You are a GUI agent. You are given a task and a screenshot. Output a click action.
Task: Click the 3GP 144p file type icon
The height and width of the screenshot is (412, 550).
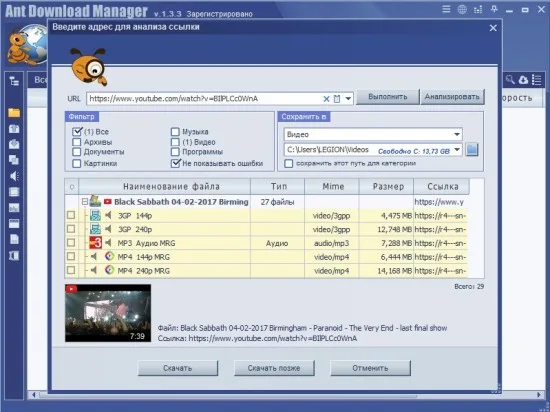95,215
